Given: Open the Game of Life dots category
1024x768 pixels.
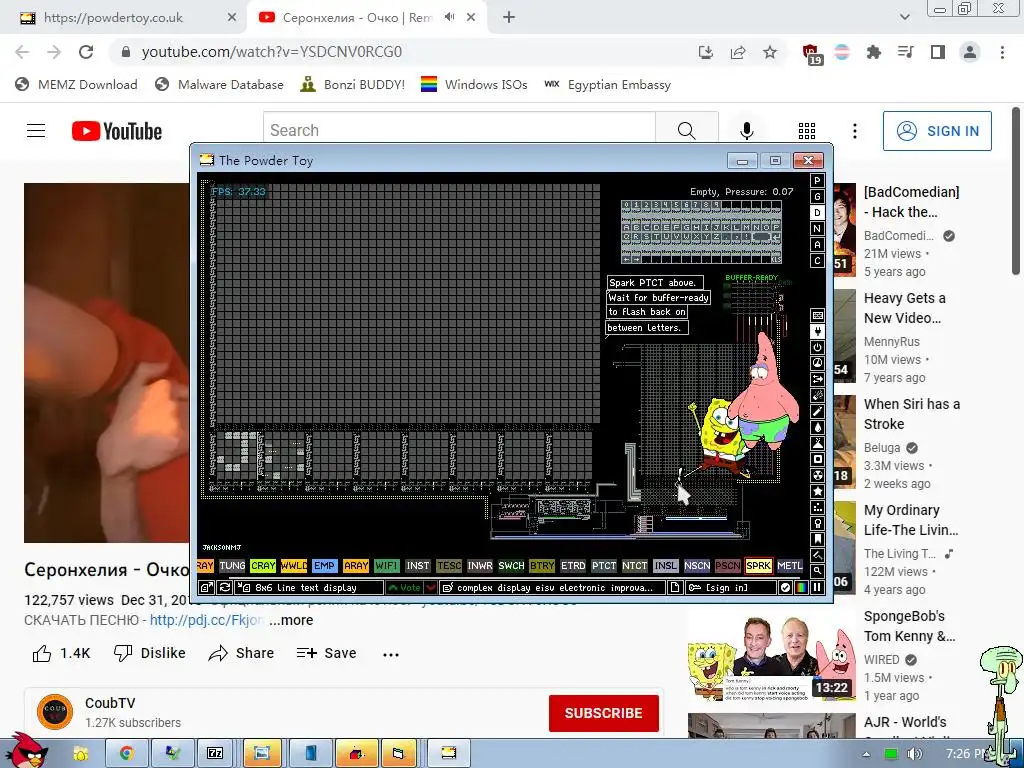Looking at the screenshot, I should (x=817, y=507).
